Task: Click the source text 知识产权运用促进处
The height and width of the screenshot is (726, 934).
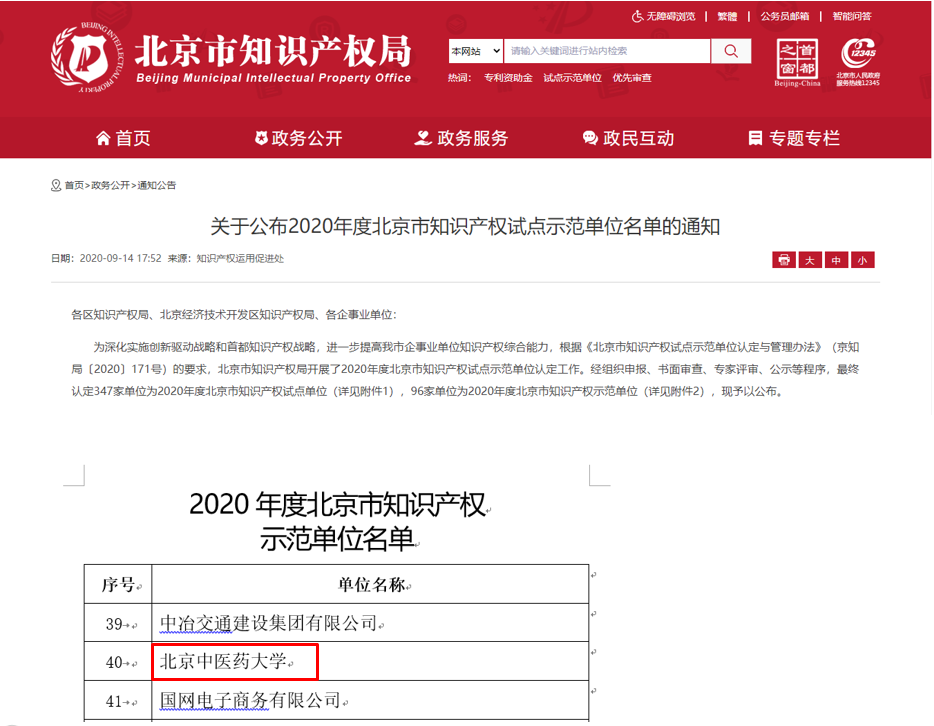Action: (240, 258)
